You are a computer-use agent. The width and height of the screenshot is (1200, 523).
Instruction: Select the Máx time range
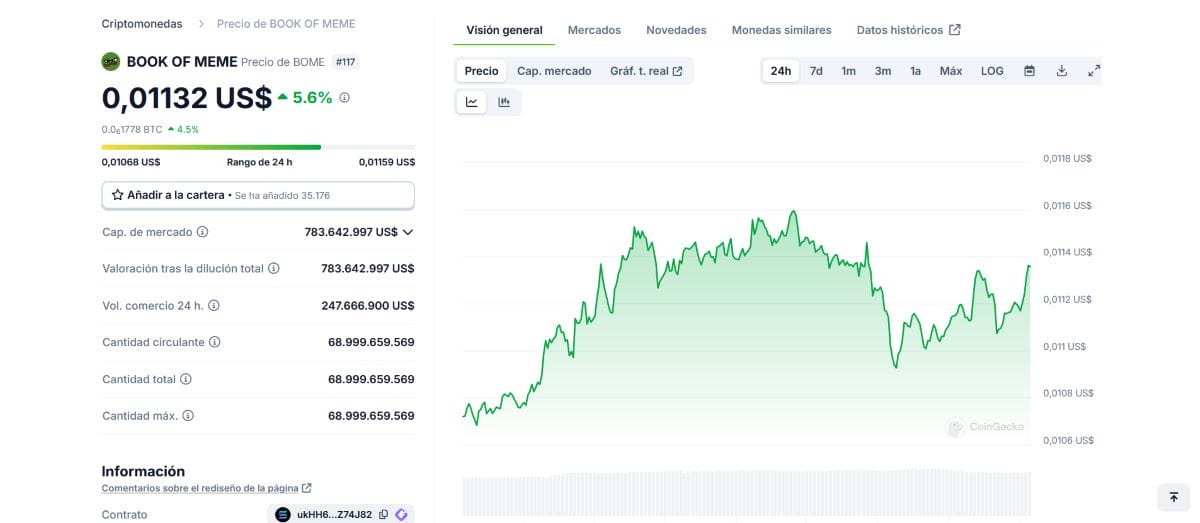(950, 71)
